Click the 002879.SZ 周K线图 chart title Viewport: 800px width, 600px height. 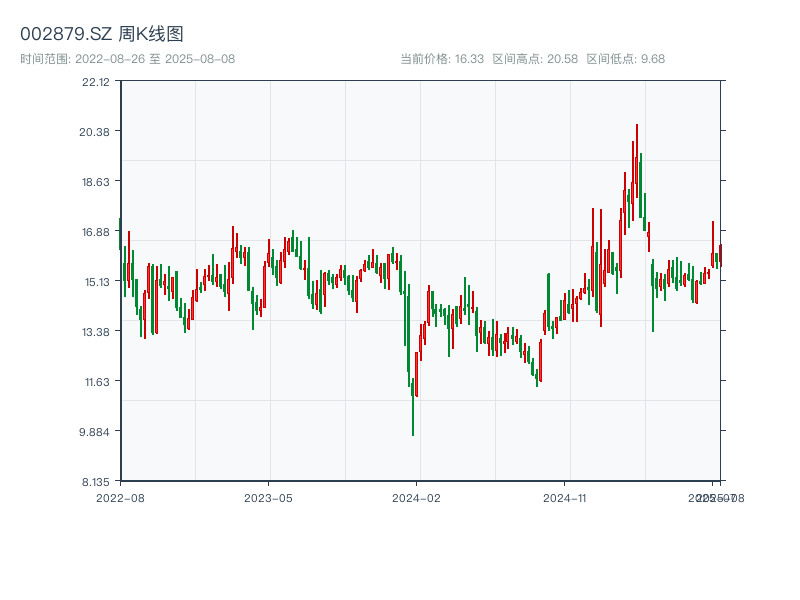(102, 35)
